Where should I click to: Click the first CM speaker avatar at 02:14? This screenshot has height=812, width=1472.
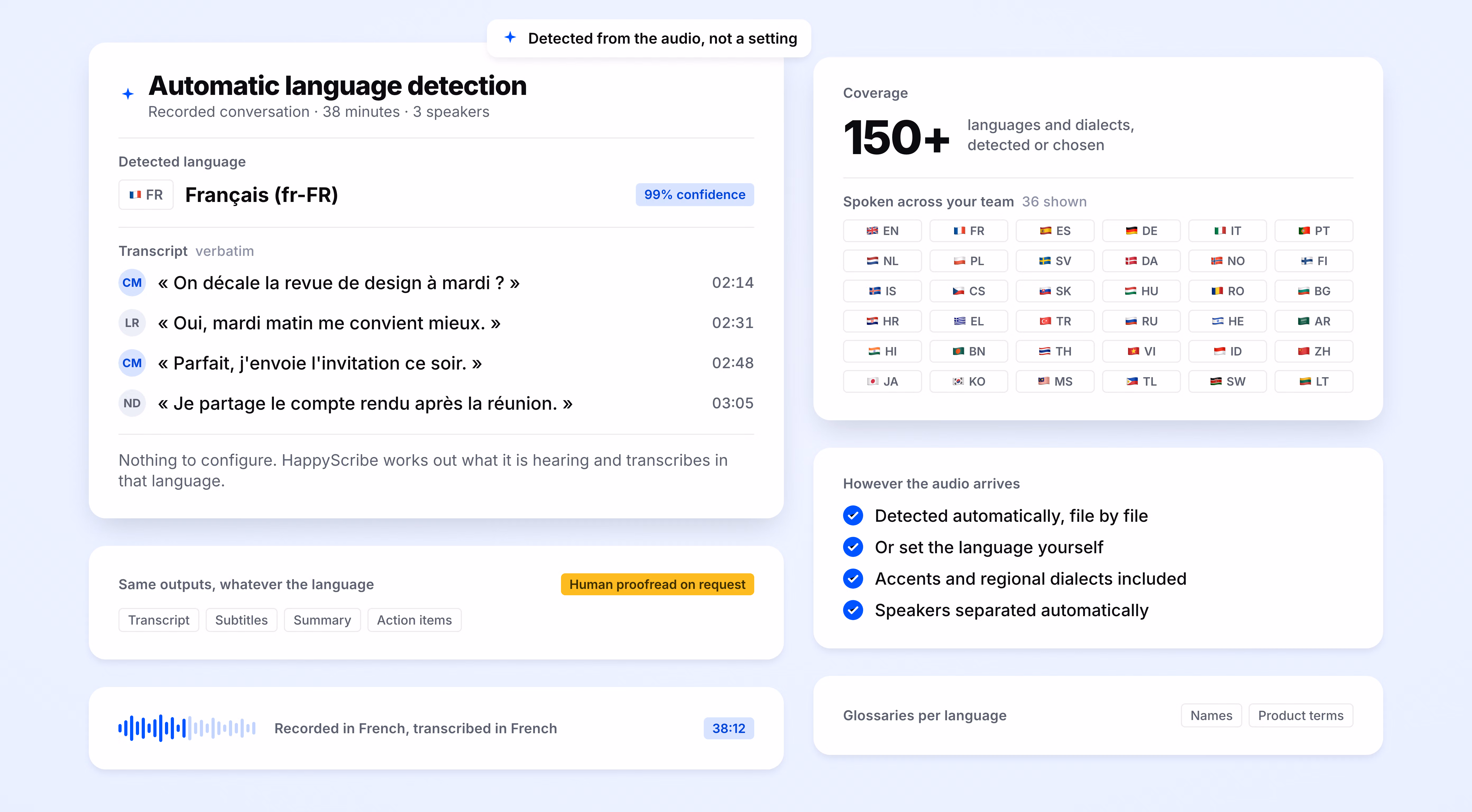(132, 283)
